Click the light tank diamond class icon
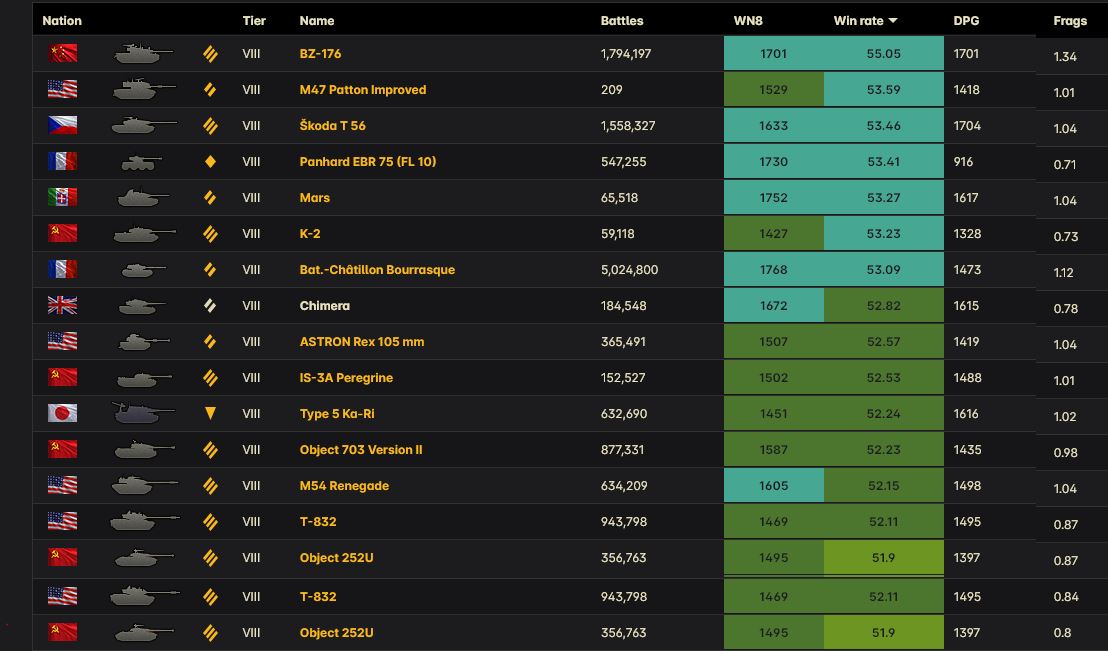The image size is (1108, 651). pos(210,162)
